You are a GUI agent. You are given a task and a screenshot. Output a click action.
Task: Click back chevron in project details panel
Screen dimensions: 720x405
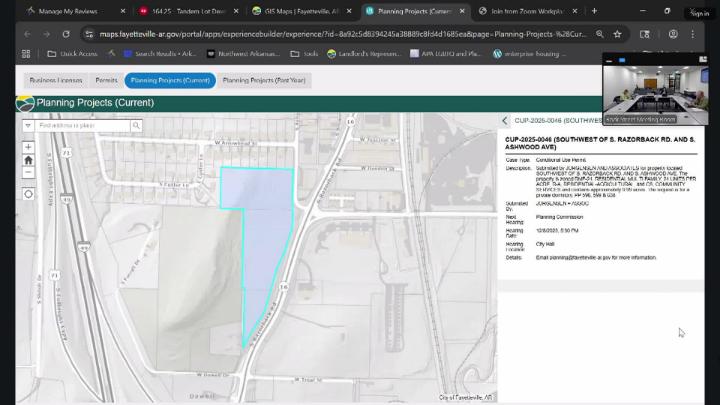[505, 121]
